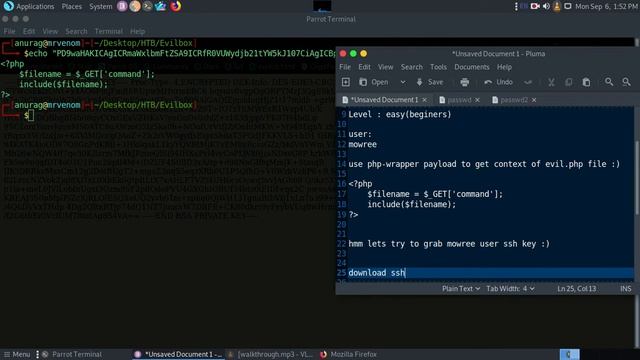Click the display tray icon near clock
This screenshot has width=640, height=360.
click(x=568, y=6)
